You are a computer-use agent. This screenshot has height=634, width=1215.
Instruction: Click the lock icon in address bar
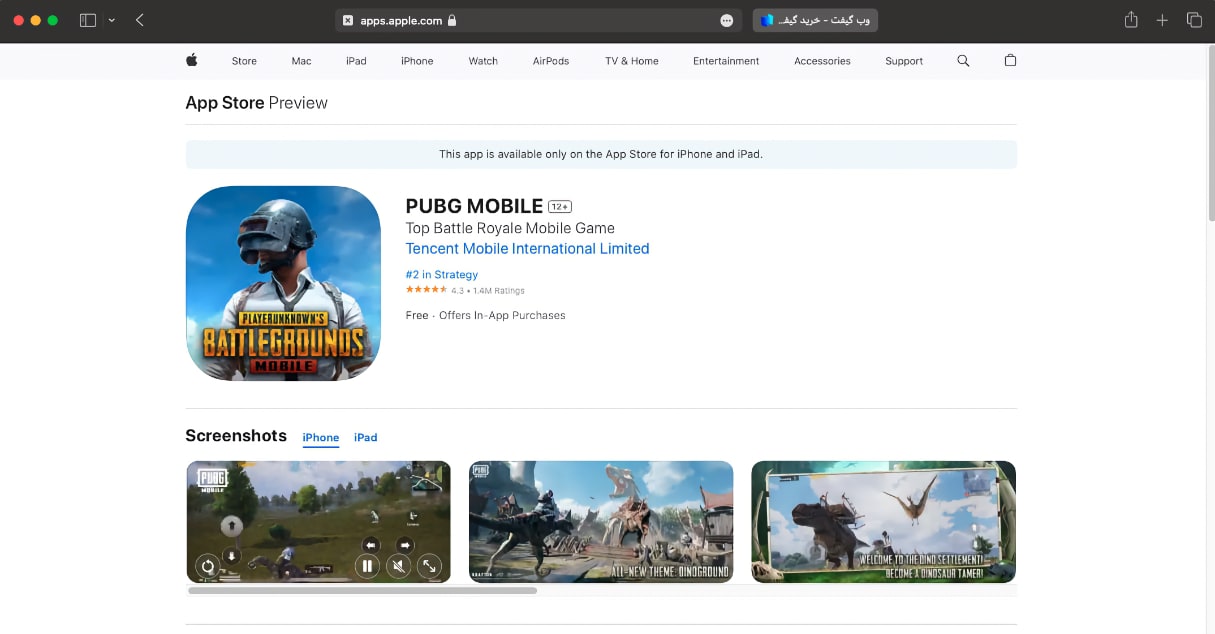[x=452, y=20]
